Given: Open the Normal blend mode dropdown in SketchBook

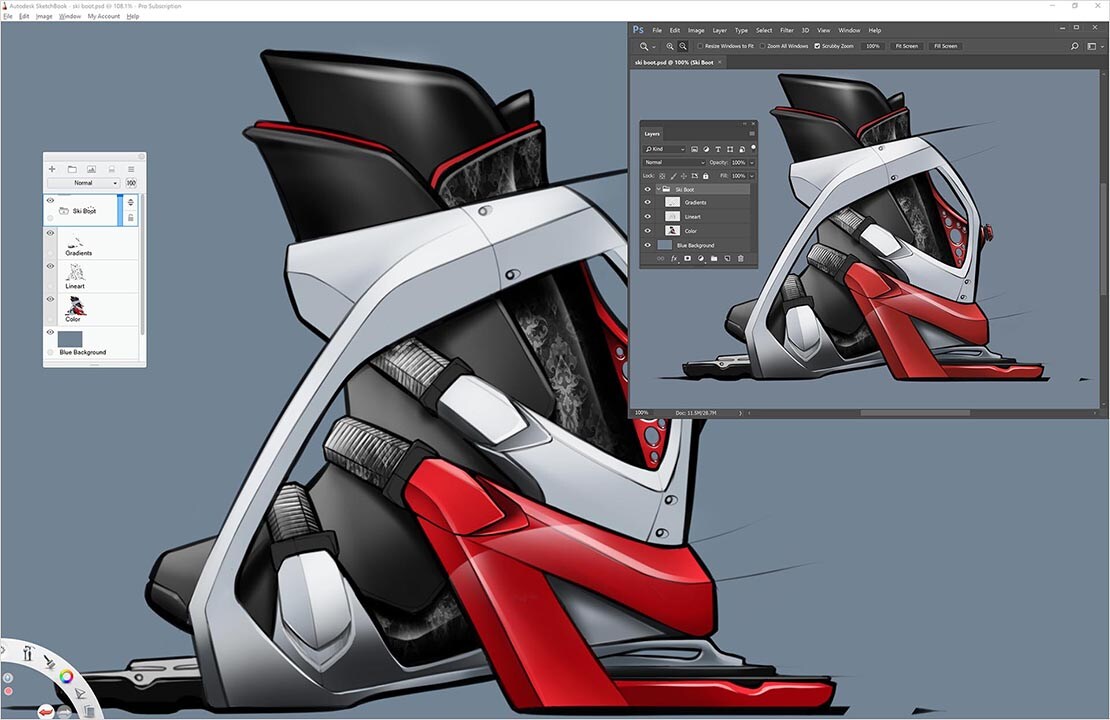Looking at the screenshot, I should click(83, 183).
